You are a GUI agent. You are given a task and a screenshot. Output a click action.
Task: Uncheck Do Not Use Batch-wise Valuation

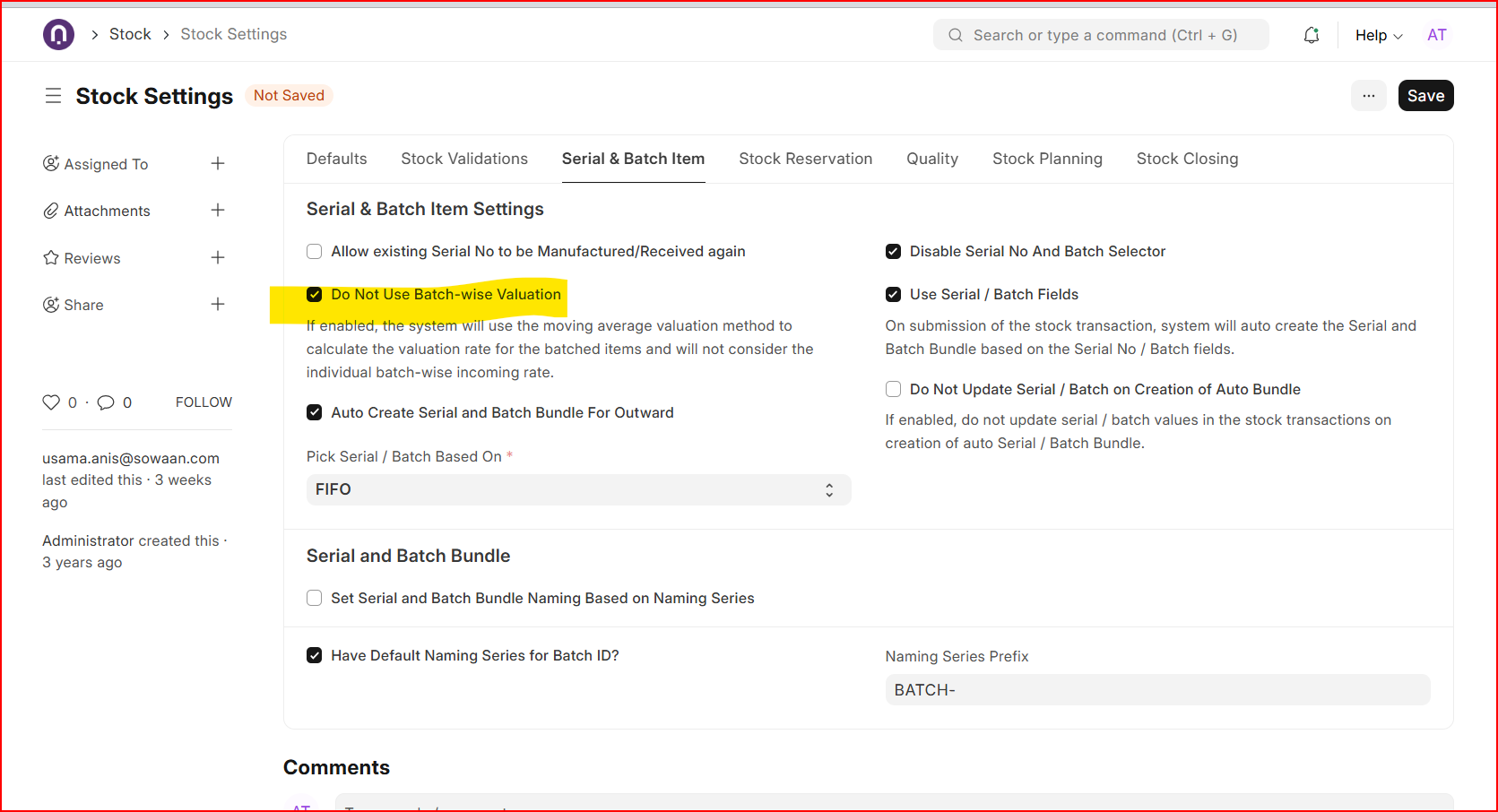click(x=315, y=295)
